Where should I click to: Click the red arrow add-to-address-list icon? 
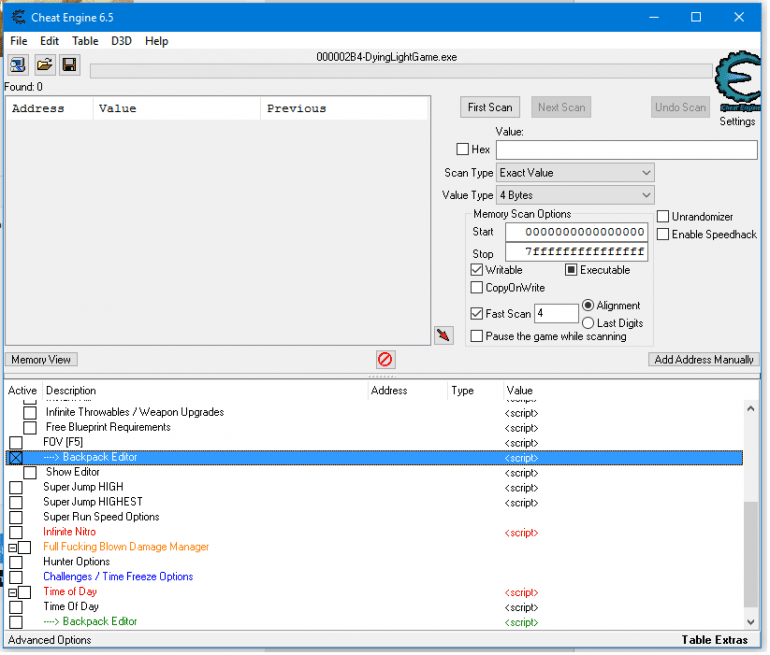click(x=443, y=335)
